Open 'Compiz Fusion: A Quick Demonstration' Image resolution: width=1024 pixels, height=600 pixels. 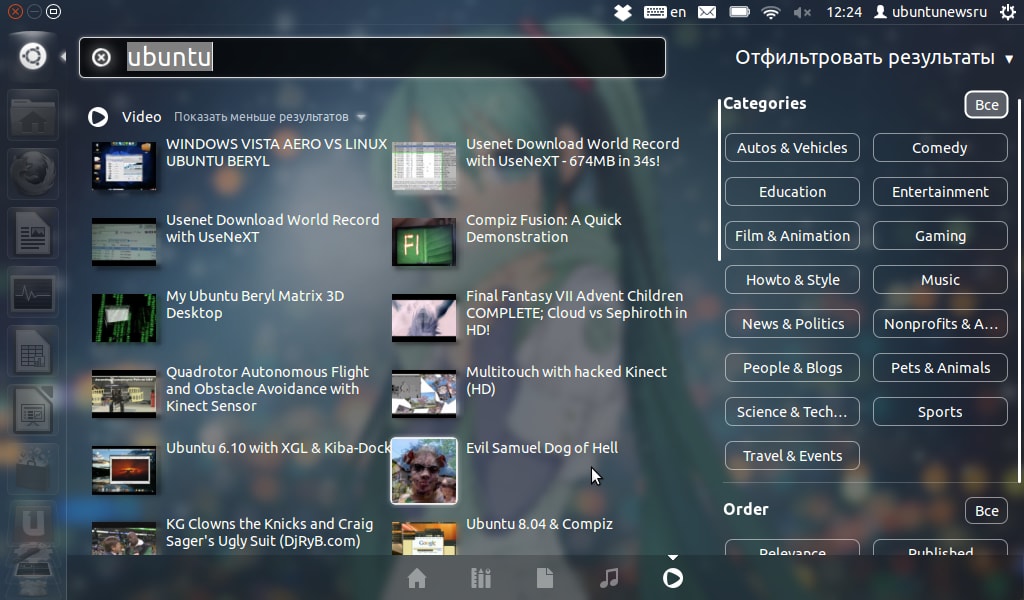click(543, 228)
